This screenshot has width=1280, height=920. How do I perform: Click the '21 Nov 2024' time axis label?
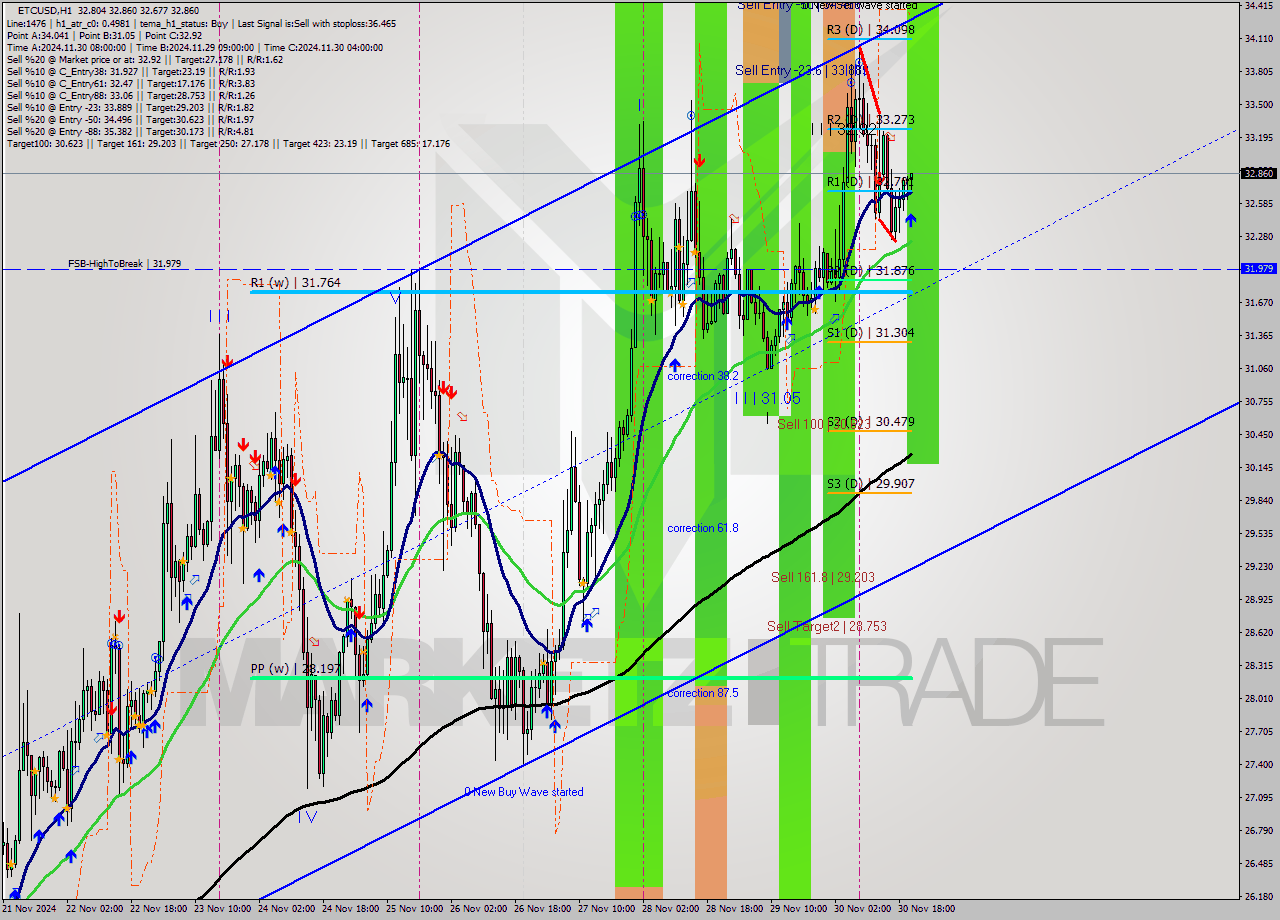[28, 909]
